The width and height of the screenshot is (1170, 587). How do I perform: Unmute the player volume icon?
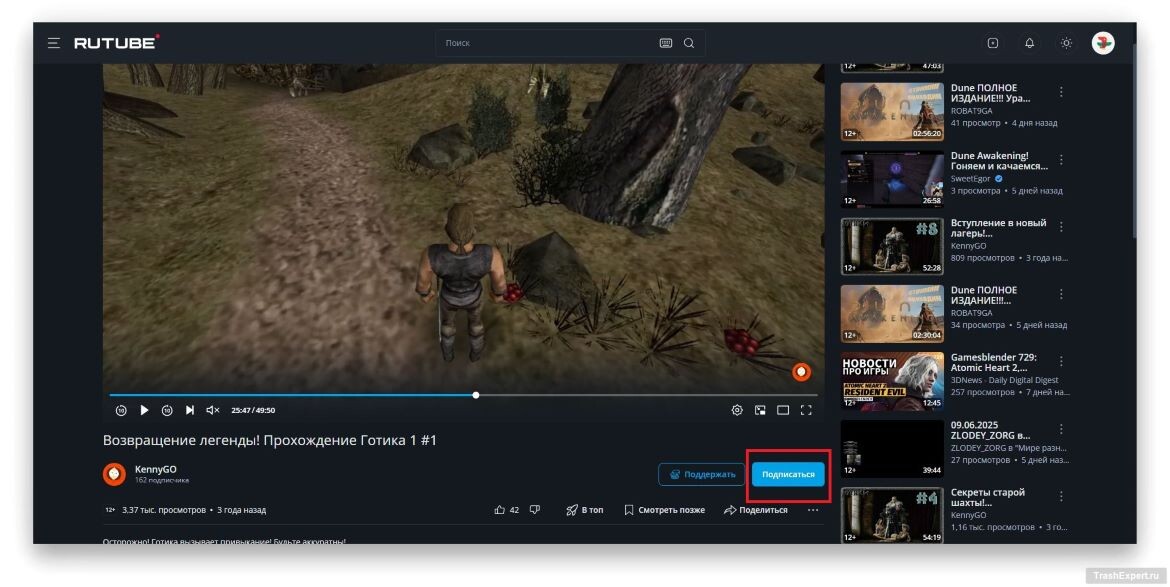tap(213, 410)
